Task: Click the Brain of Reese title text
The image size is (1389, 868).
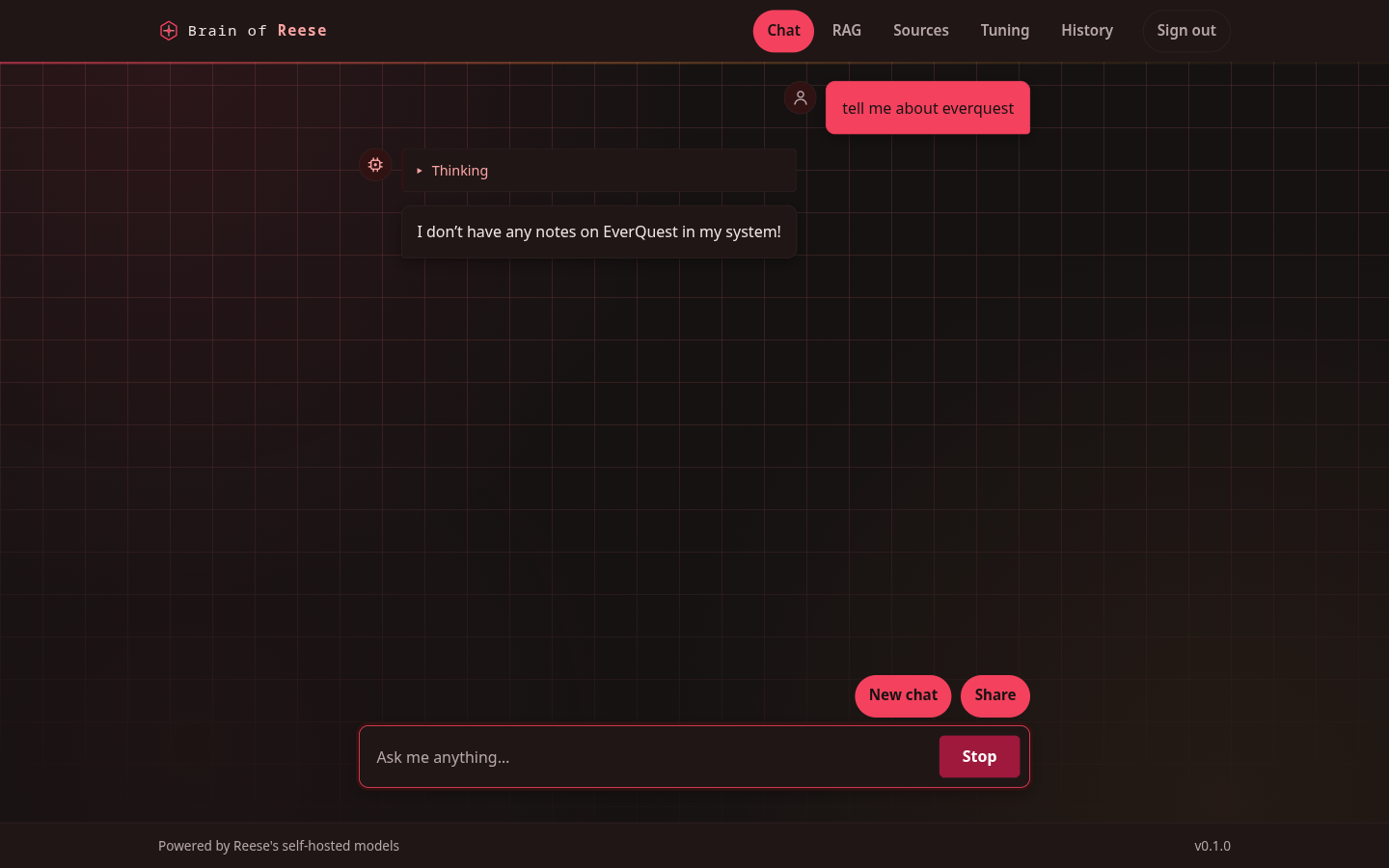Action: [x=258, y=31]
